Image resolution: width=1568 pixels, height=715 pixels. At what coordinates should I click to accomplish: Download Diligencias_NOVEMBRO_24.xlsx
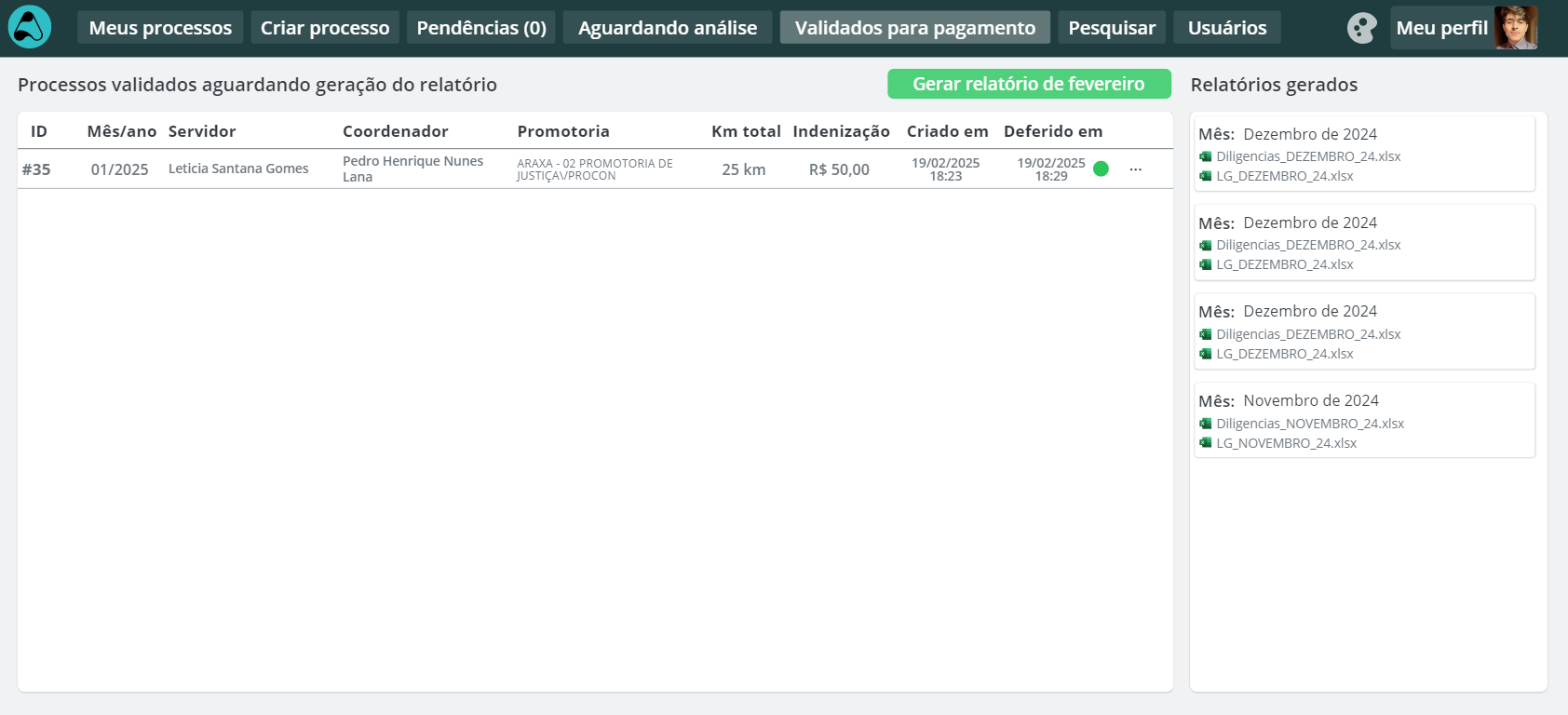click(1310, 424)
